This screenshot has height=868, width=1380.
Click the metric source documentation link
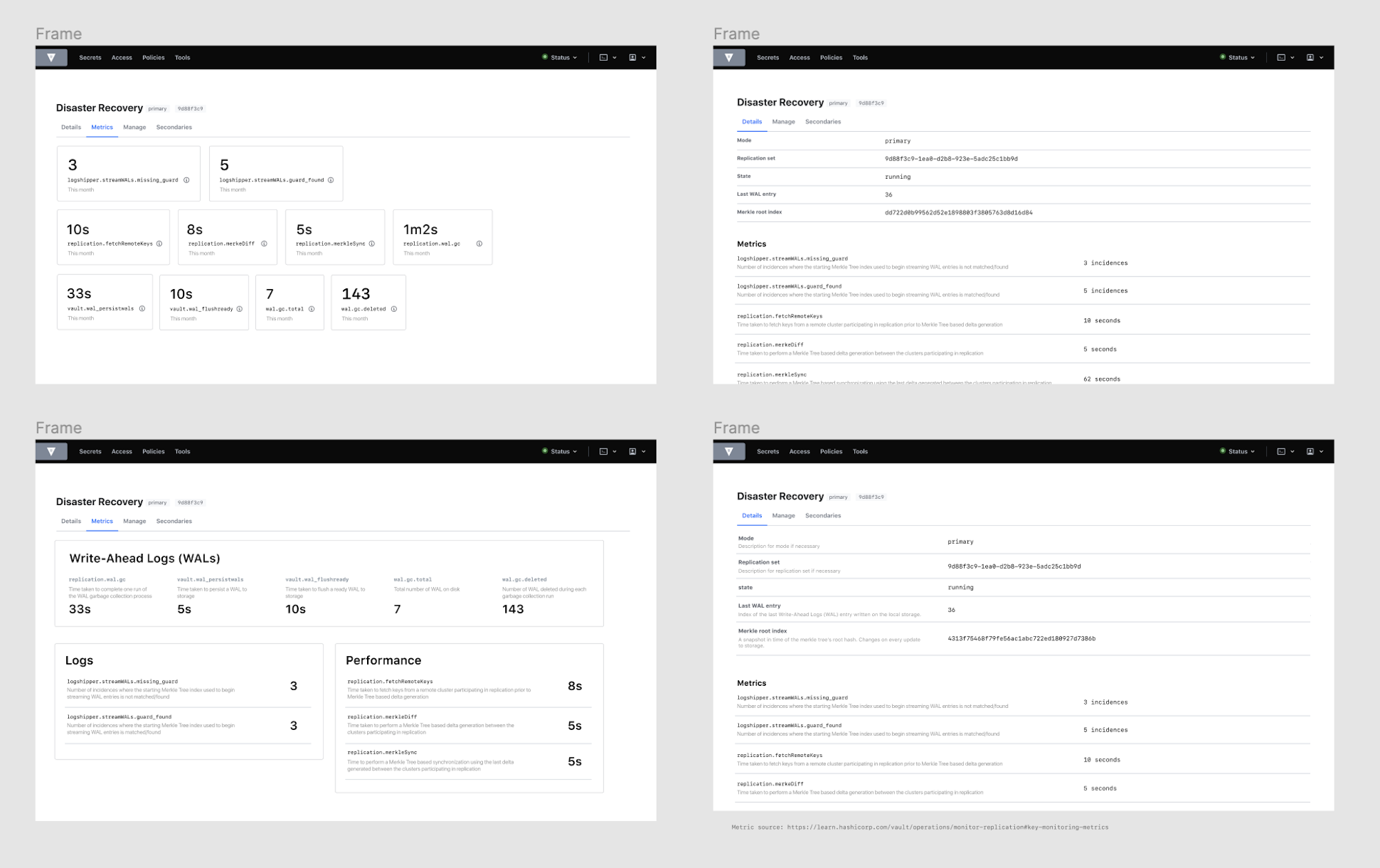coord(949,827)
